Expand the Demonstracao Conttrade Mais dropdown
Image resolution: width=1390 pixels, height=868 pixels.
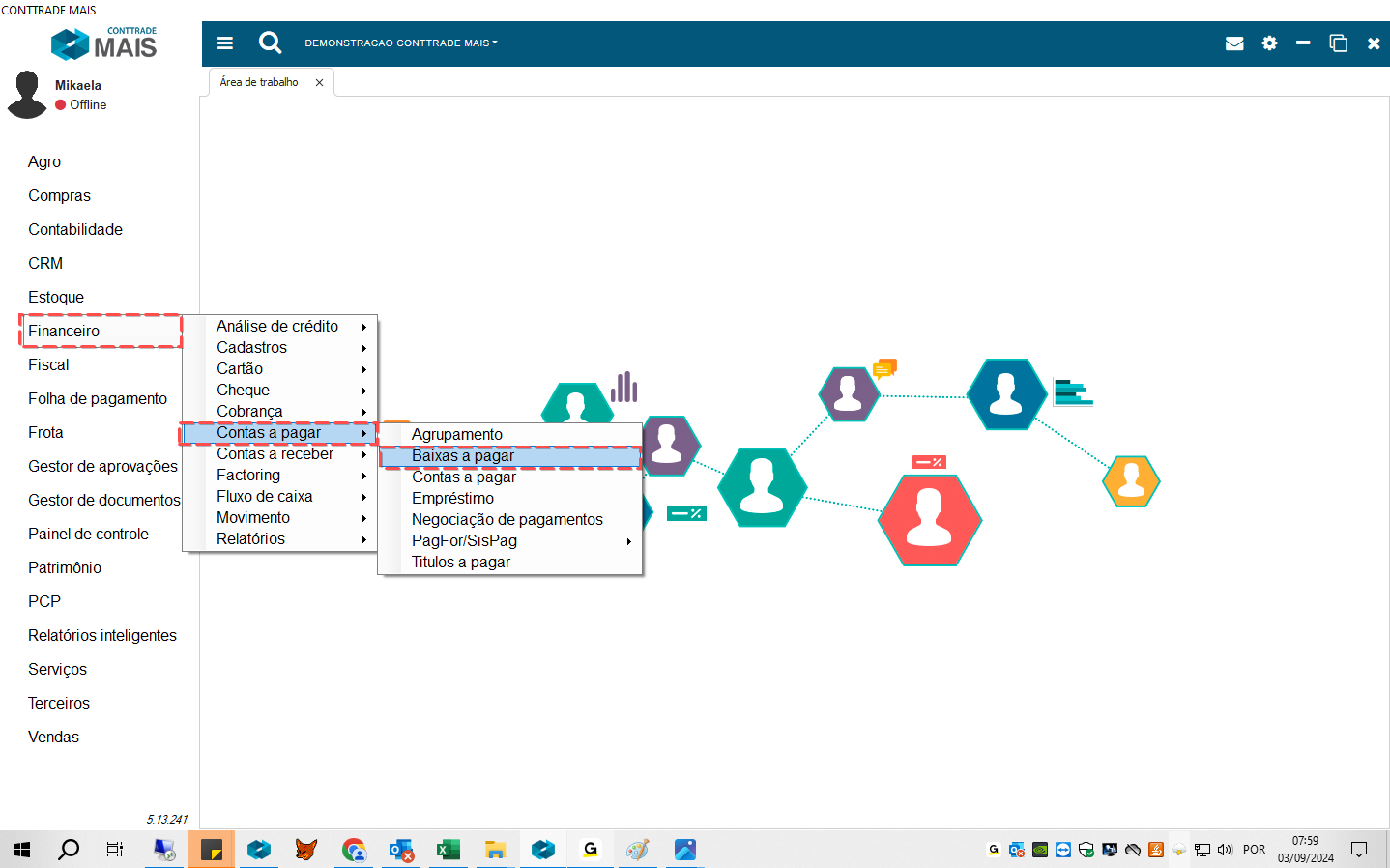[x=401, y=43]
